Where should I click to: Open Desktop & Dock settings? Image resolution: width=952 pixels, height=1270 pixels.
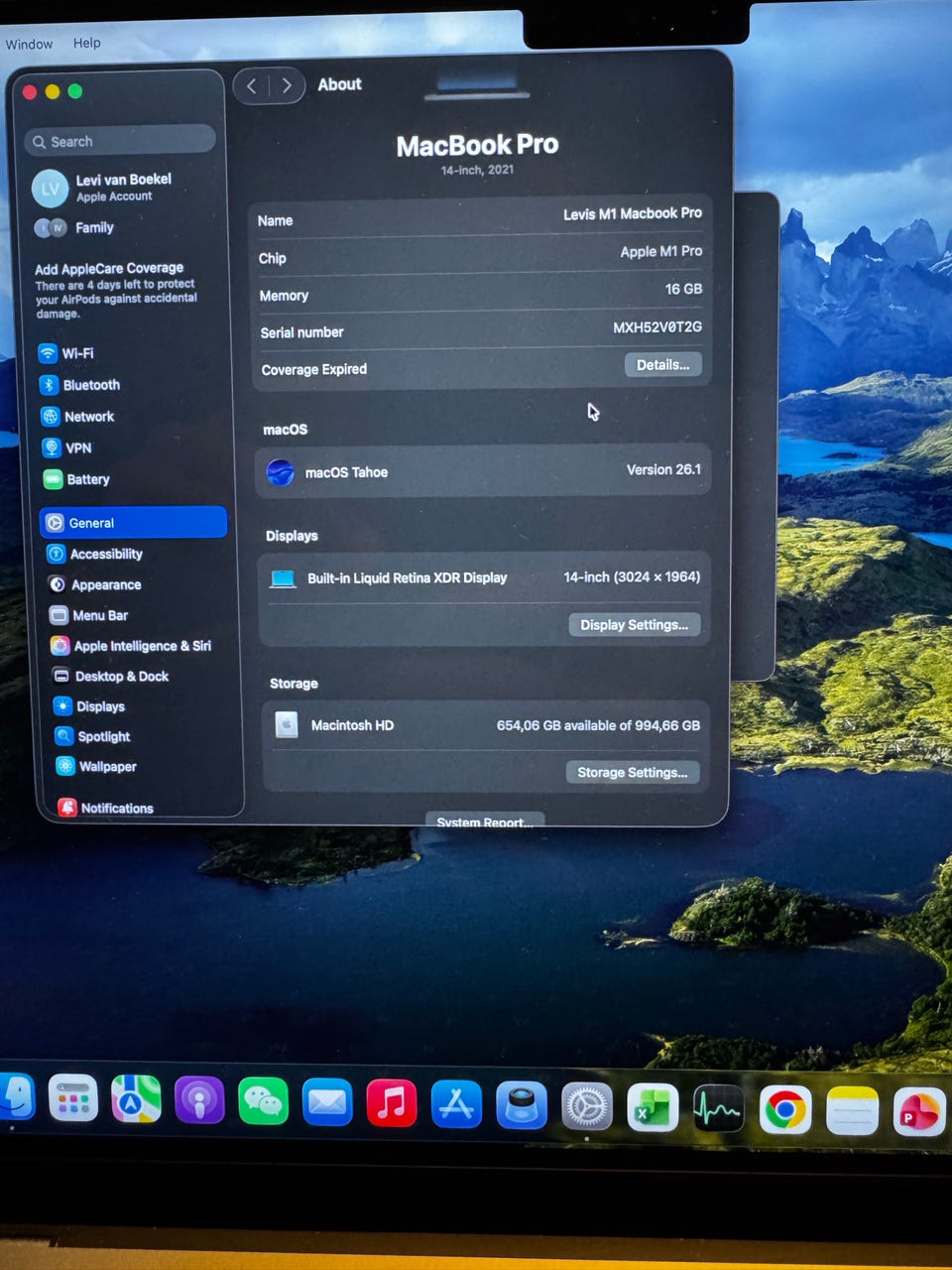110,676
